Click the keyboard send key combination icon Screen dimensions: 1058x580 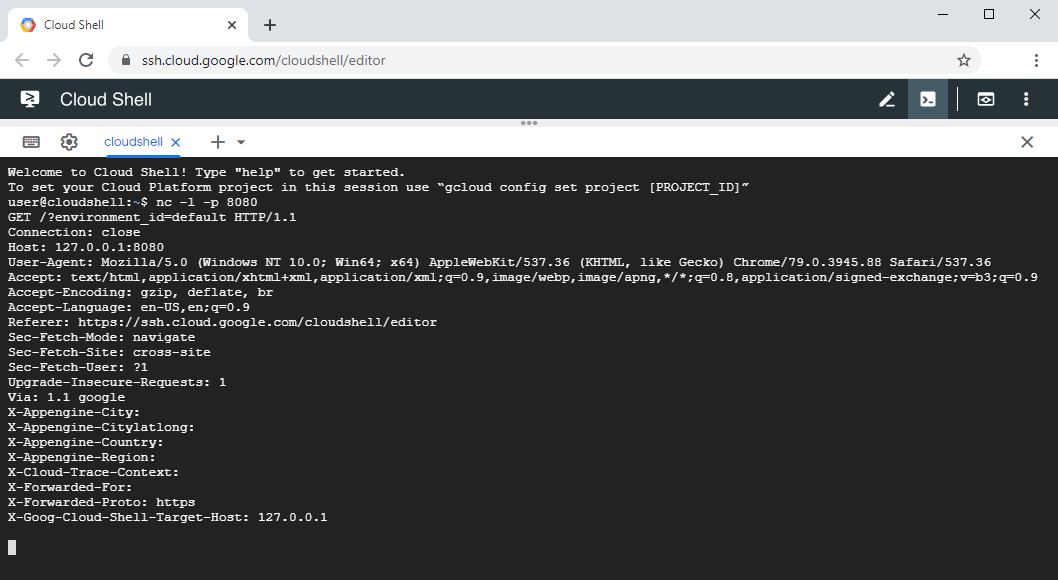[31, 142]
